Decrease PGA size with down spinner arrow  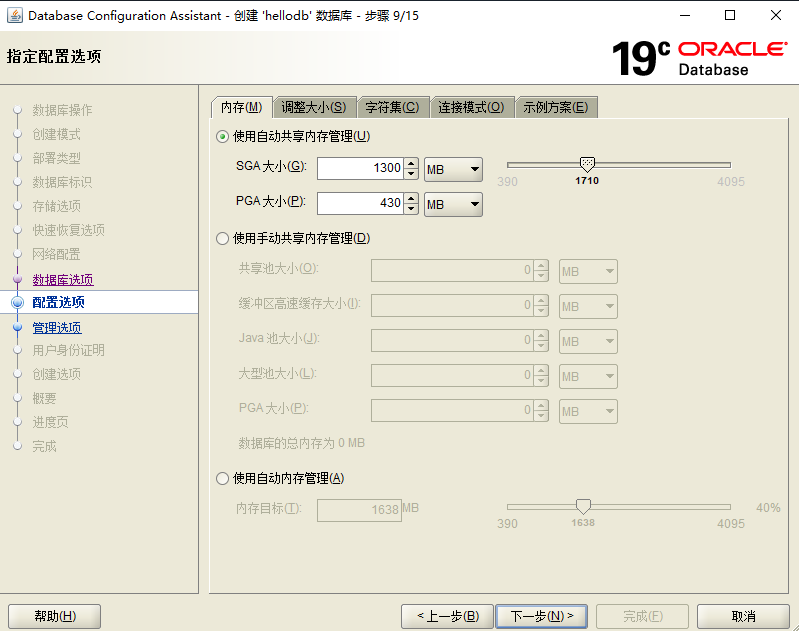tap(411, 209)
